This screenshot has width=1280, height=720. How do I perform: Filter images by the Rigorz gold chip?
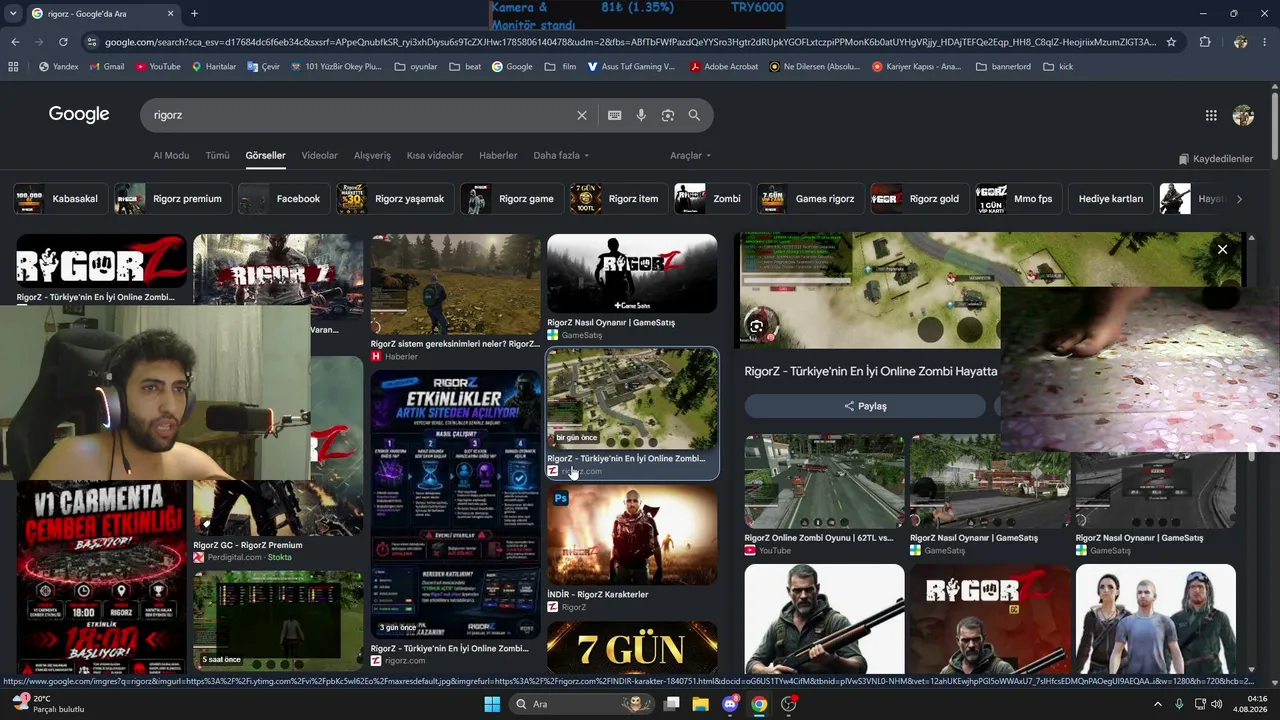coord(920,199)
